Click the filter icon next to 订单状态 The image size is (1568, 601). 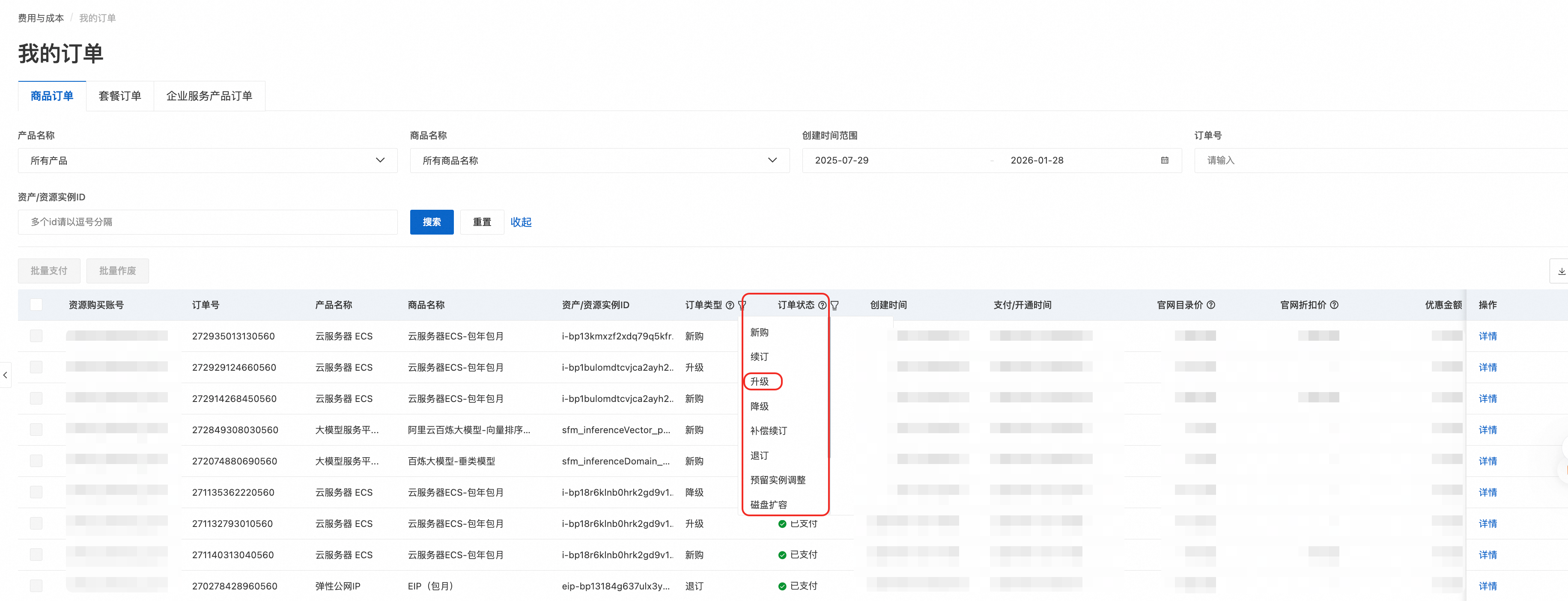[835, 305]
